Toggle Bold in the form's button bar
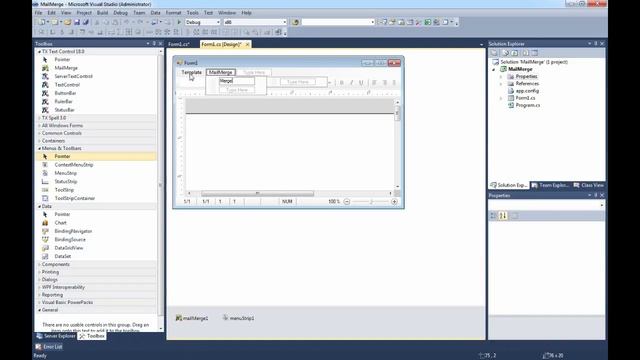640x360 pixels. click(342, 82)
